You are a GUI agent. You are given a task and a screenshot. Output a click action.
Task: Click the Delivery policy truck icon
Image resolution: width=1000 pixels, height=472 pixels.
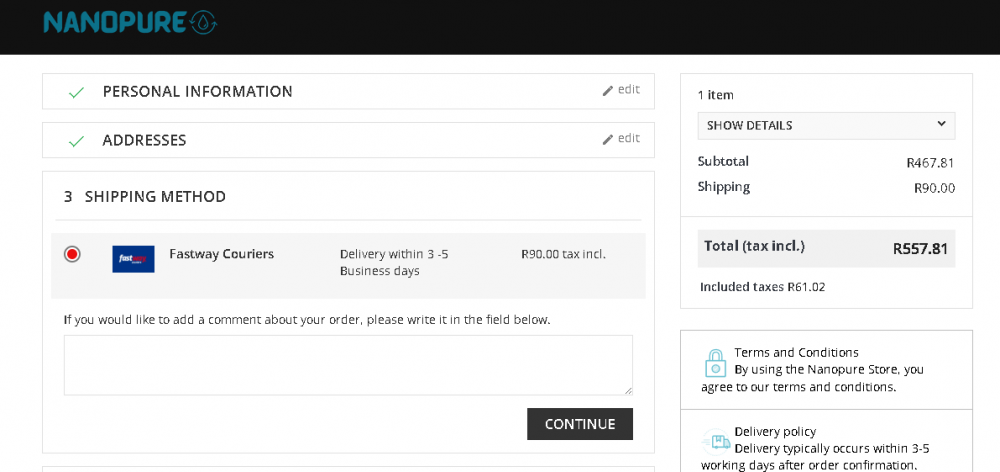tap(716, 442)
